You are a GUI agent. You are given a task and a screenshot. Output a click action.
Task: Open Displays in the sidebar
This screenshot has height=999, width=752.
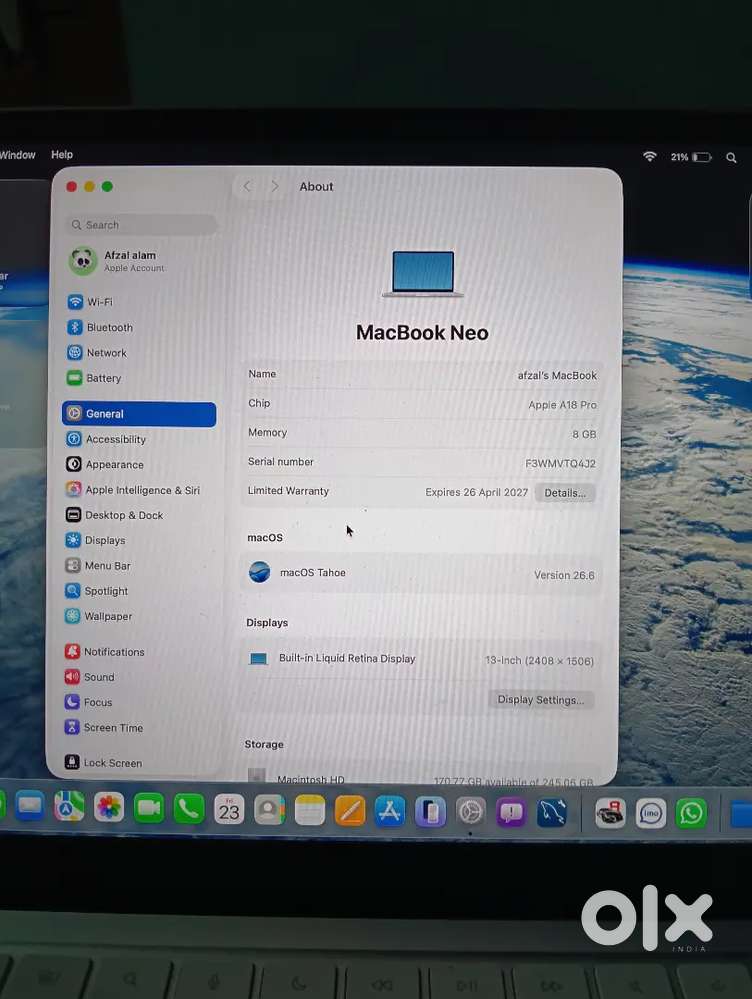[95, 540]
